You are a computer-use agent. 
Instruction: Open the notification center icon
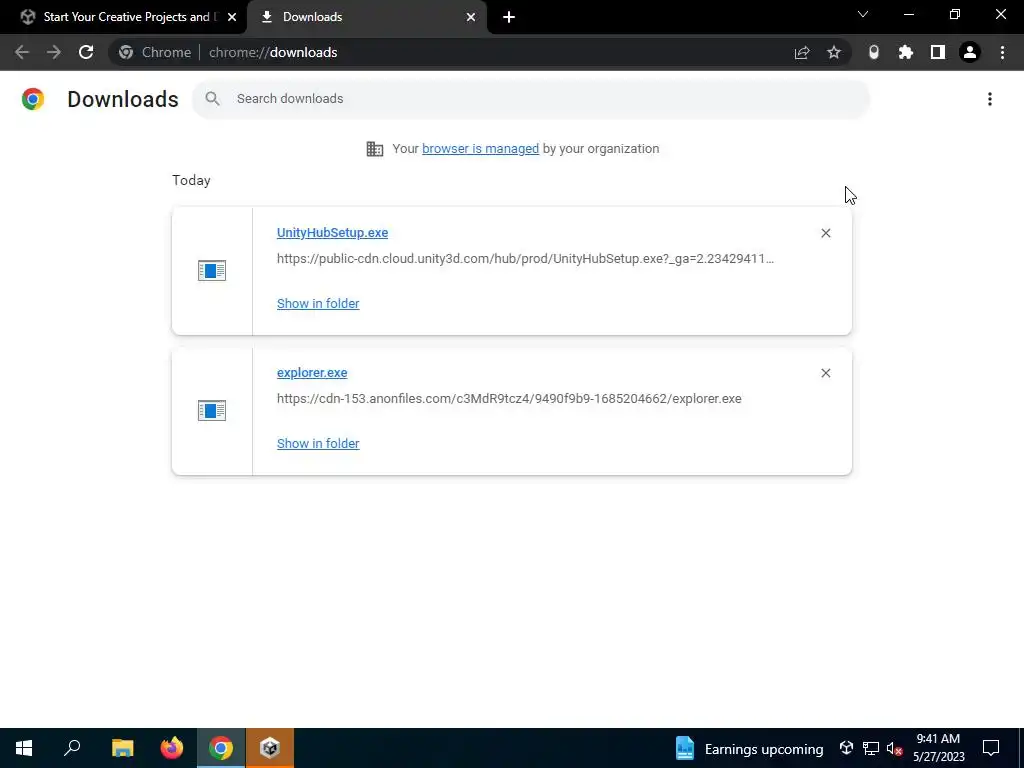point(991,748)
